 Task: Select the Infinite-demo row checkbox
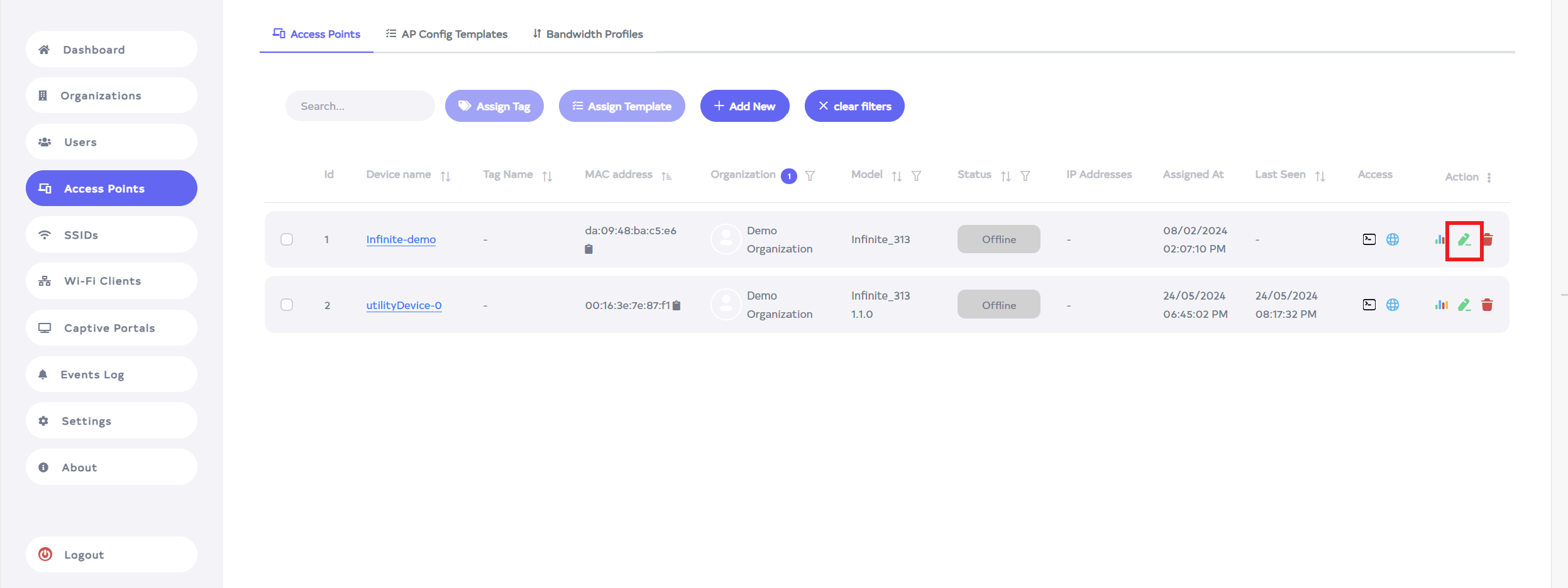[287, 239]
